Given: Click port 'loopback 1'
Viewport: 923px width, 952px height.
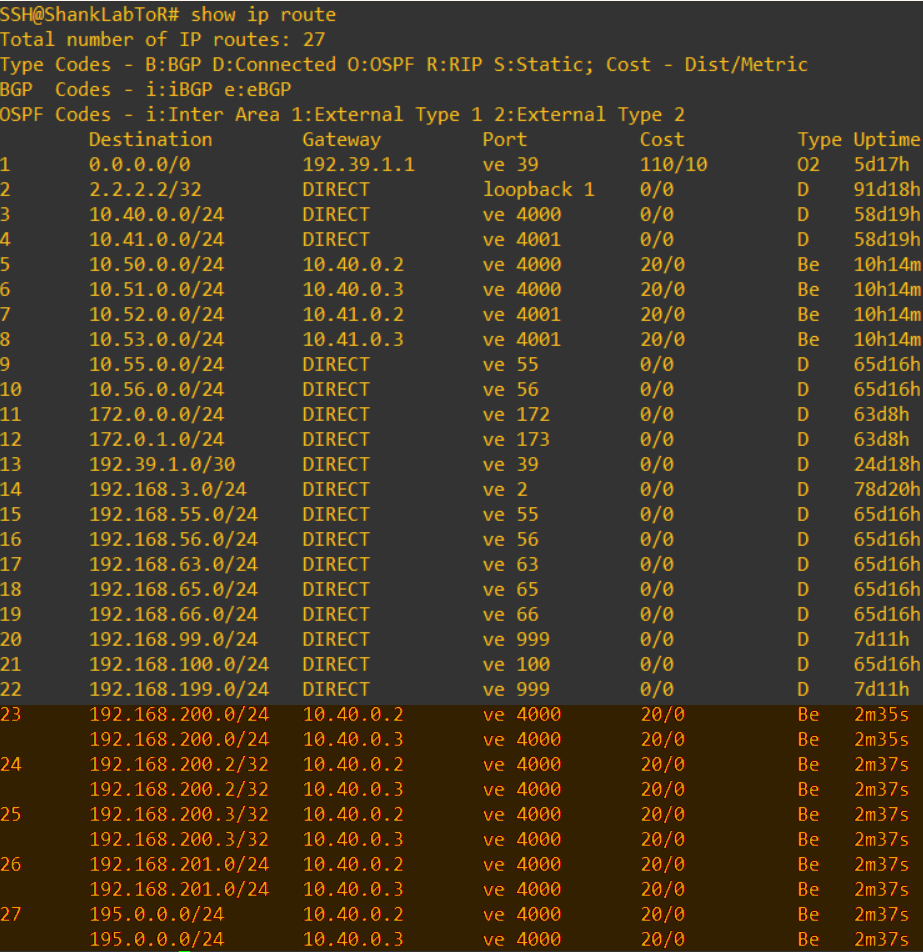Looking at the screenshot, I should point(539,189).
